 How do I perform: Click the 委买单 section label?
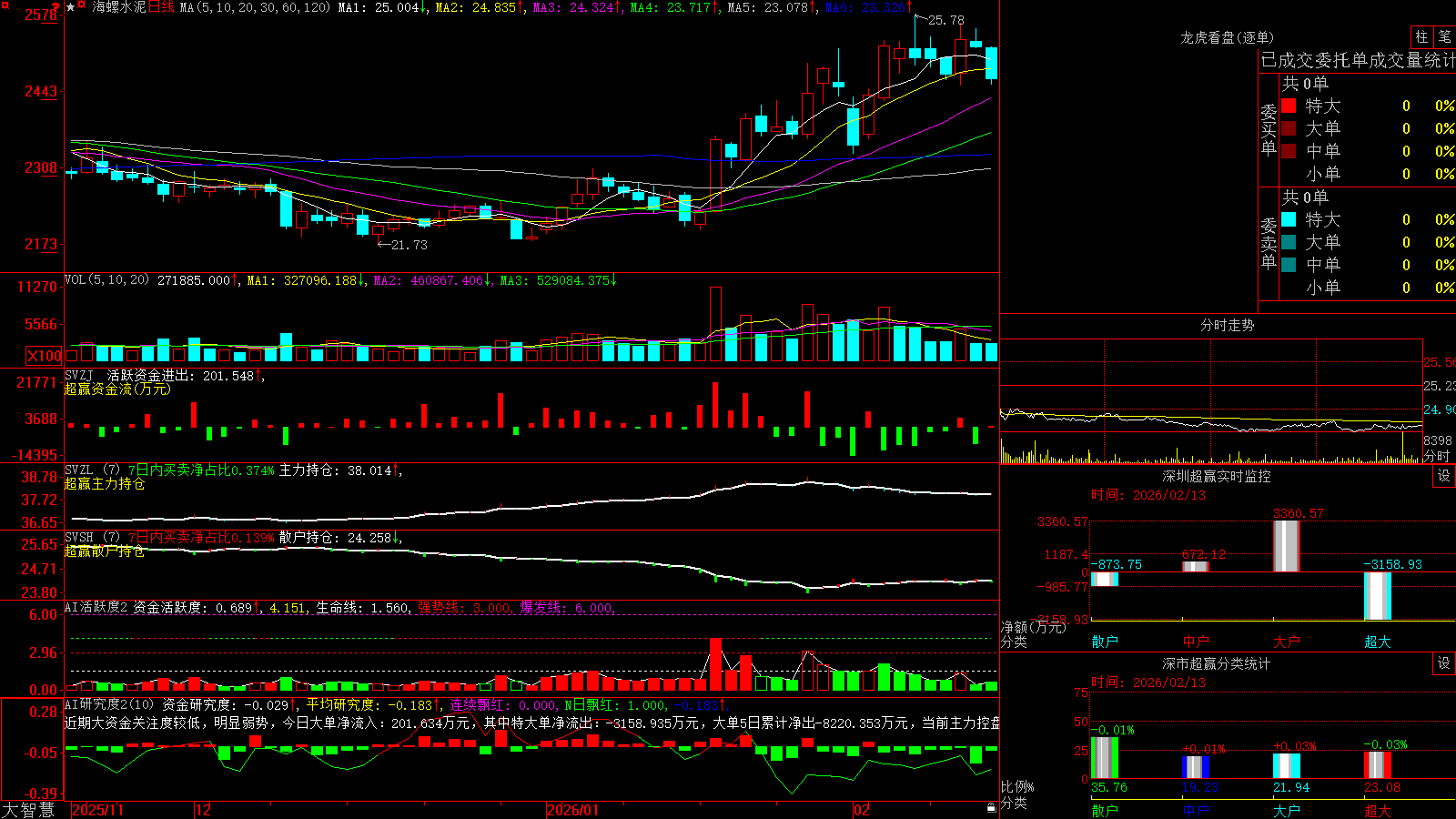pyautogui.click(x=1269, y=130)
